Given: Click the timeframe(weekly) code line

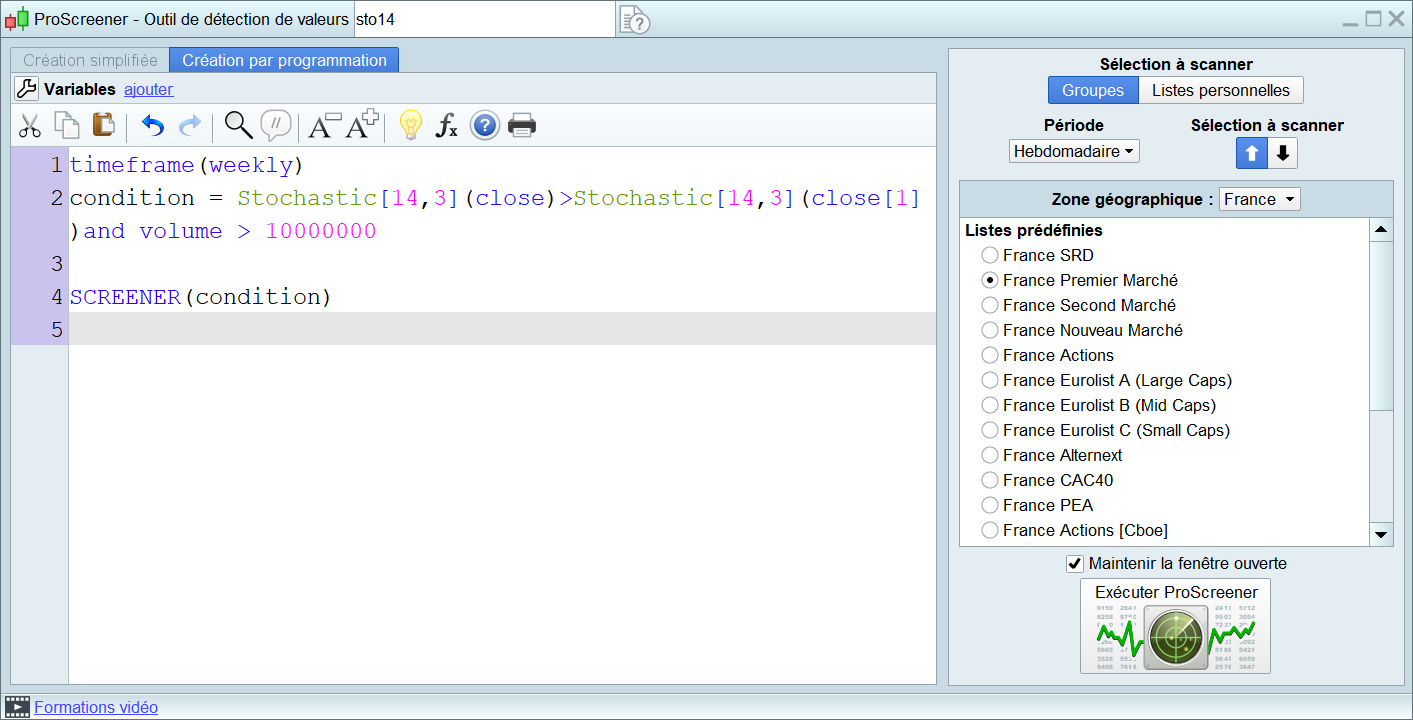Looking at the screenshot, I should (186, 164).
